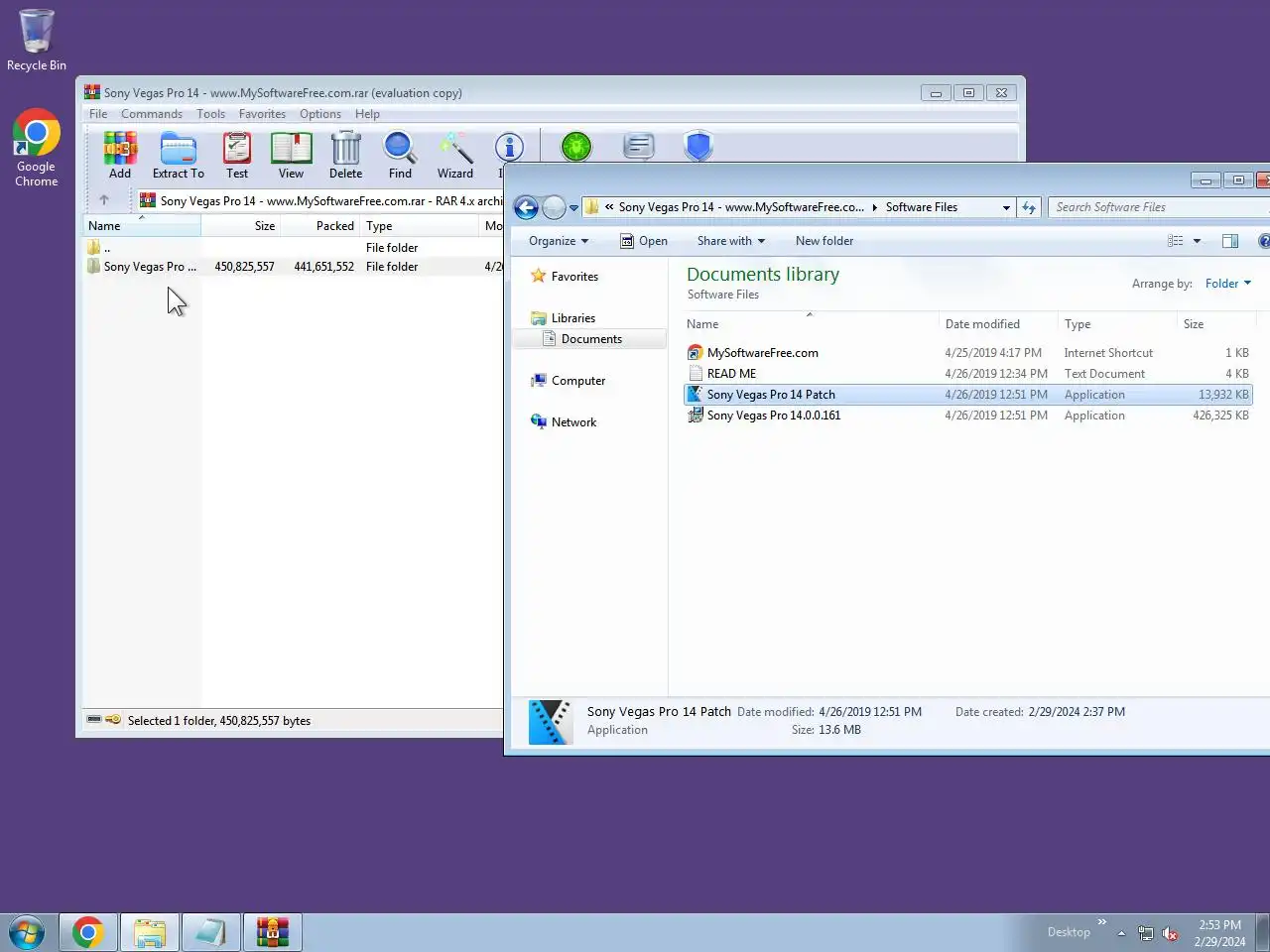Open Recycle Bin on the desktop
The image size is (1270, 952).
click(x=37, y=41)
